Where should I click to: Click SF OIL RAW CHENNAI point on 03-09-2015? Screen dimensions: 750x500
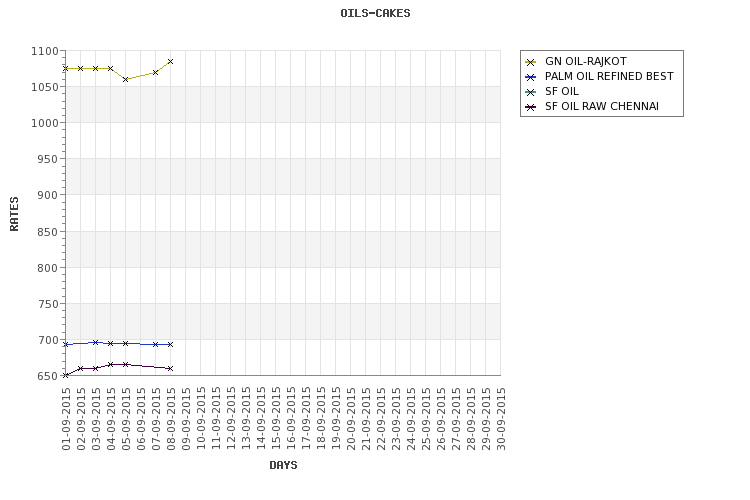point(95,368)
